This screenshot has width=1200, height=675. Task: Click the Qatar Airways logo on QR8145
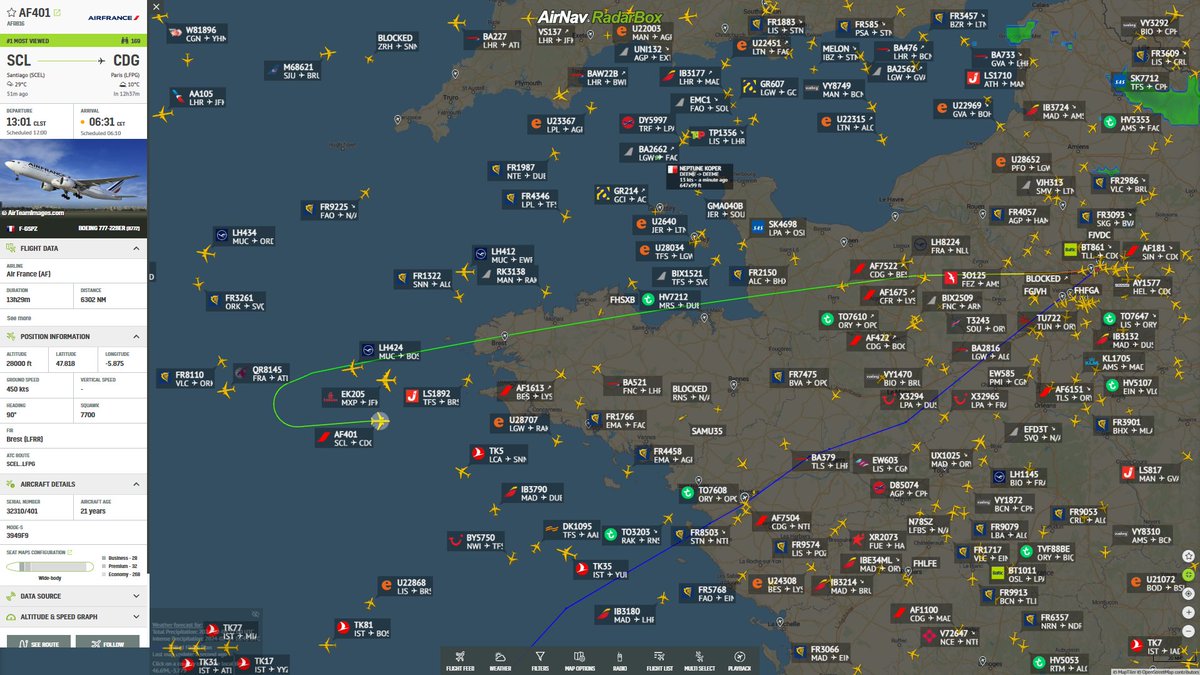tap(241, 372)
